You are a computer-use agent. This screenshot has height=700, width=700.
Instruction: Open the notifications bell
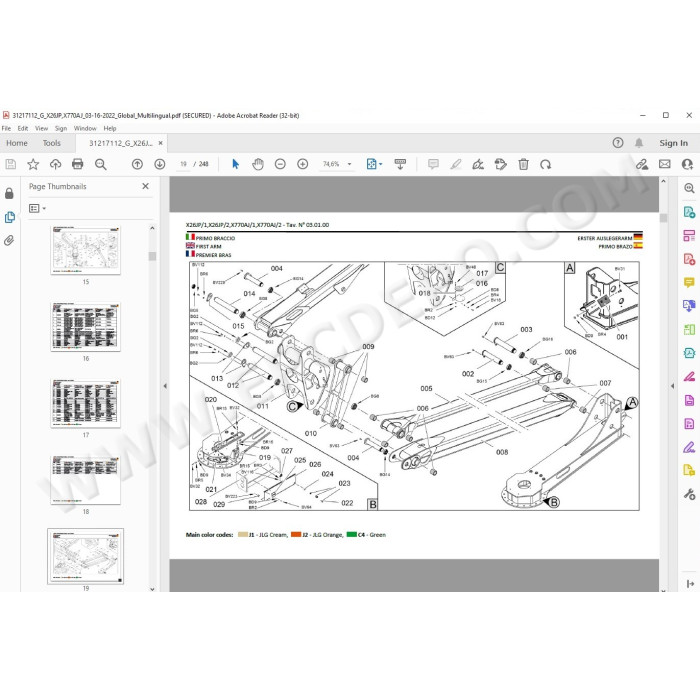point(639,143)
